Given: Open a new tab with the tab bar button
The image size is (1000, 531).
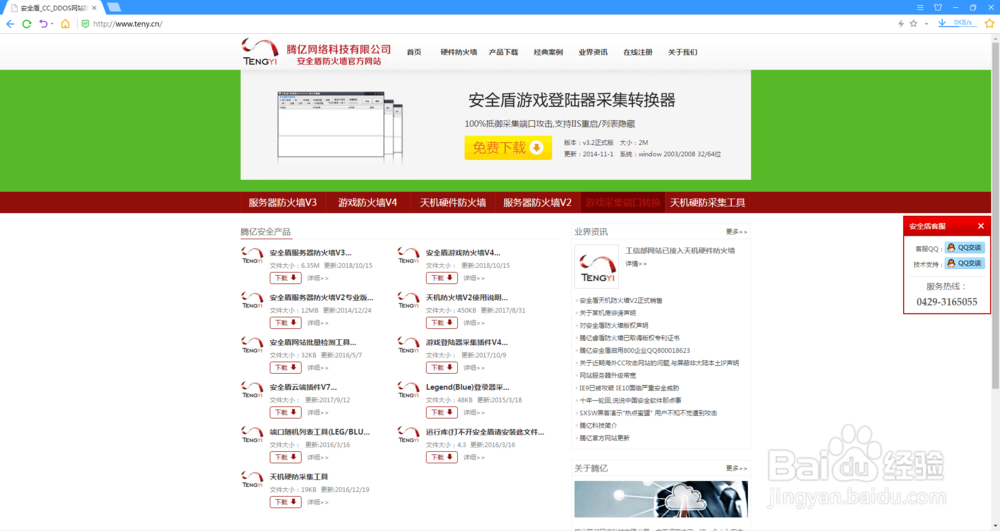Looking at the screenshot, I should 114,7.
